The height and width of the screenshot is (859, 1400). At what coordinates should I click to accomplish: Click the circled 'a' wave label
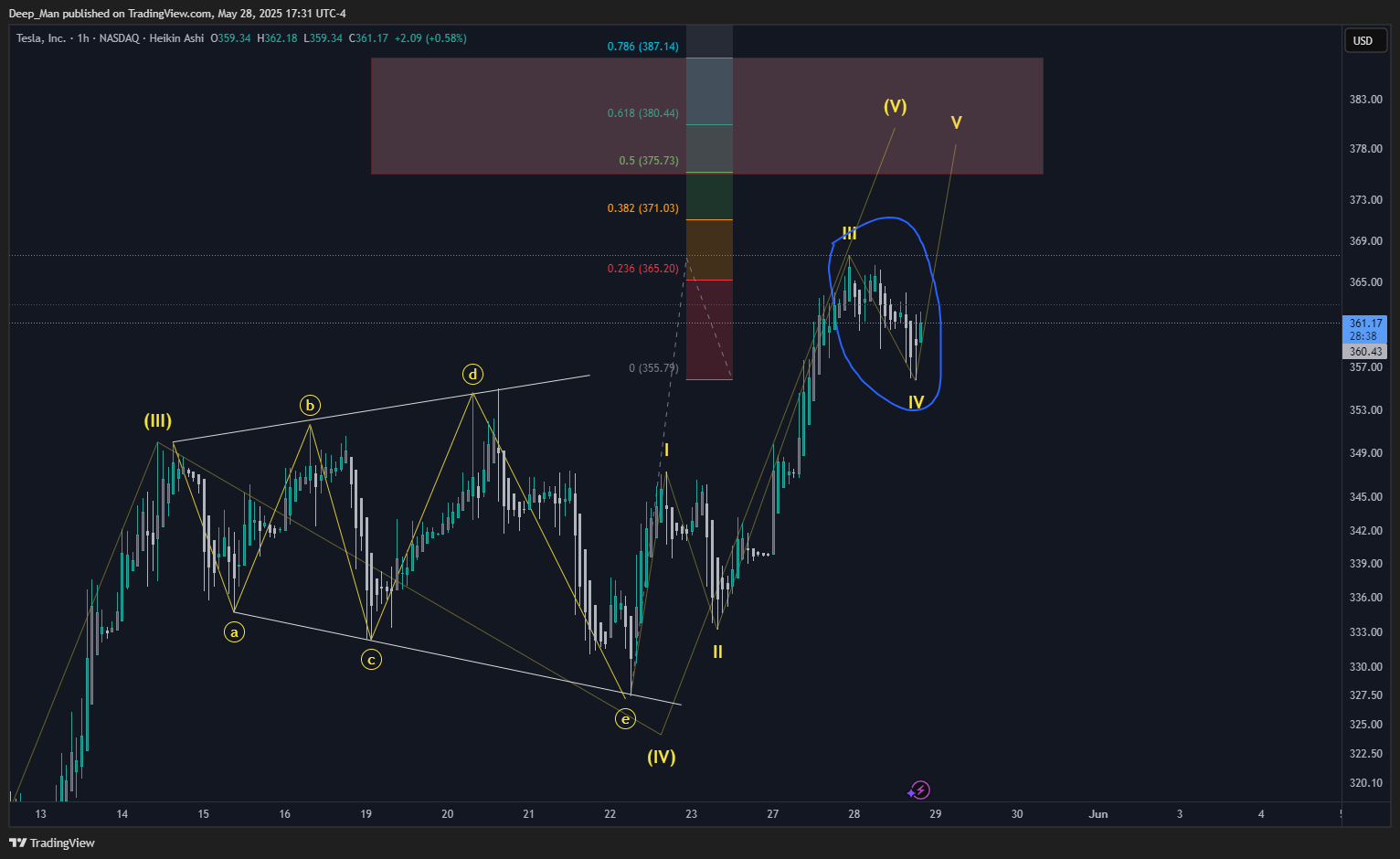coord(234,631)
